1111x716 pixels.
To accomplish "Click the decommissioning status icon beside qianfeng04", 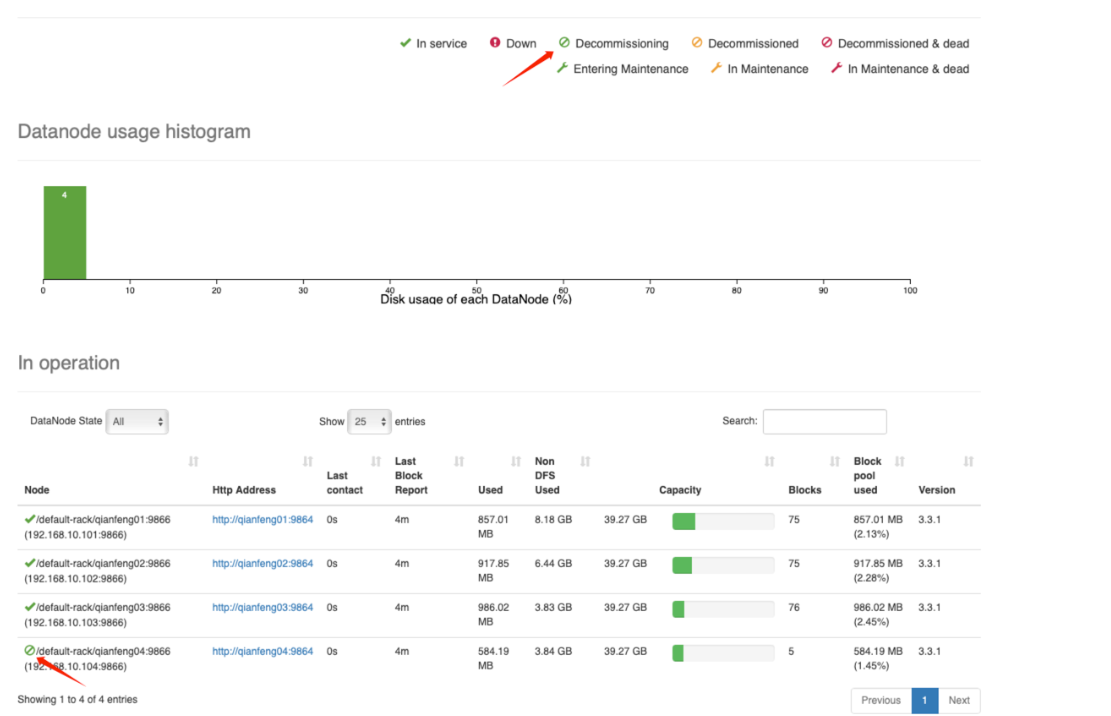I will pyautogui.click(x=30, y=651).
